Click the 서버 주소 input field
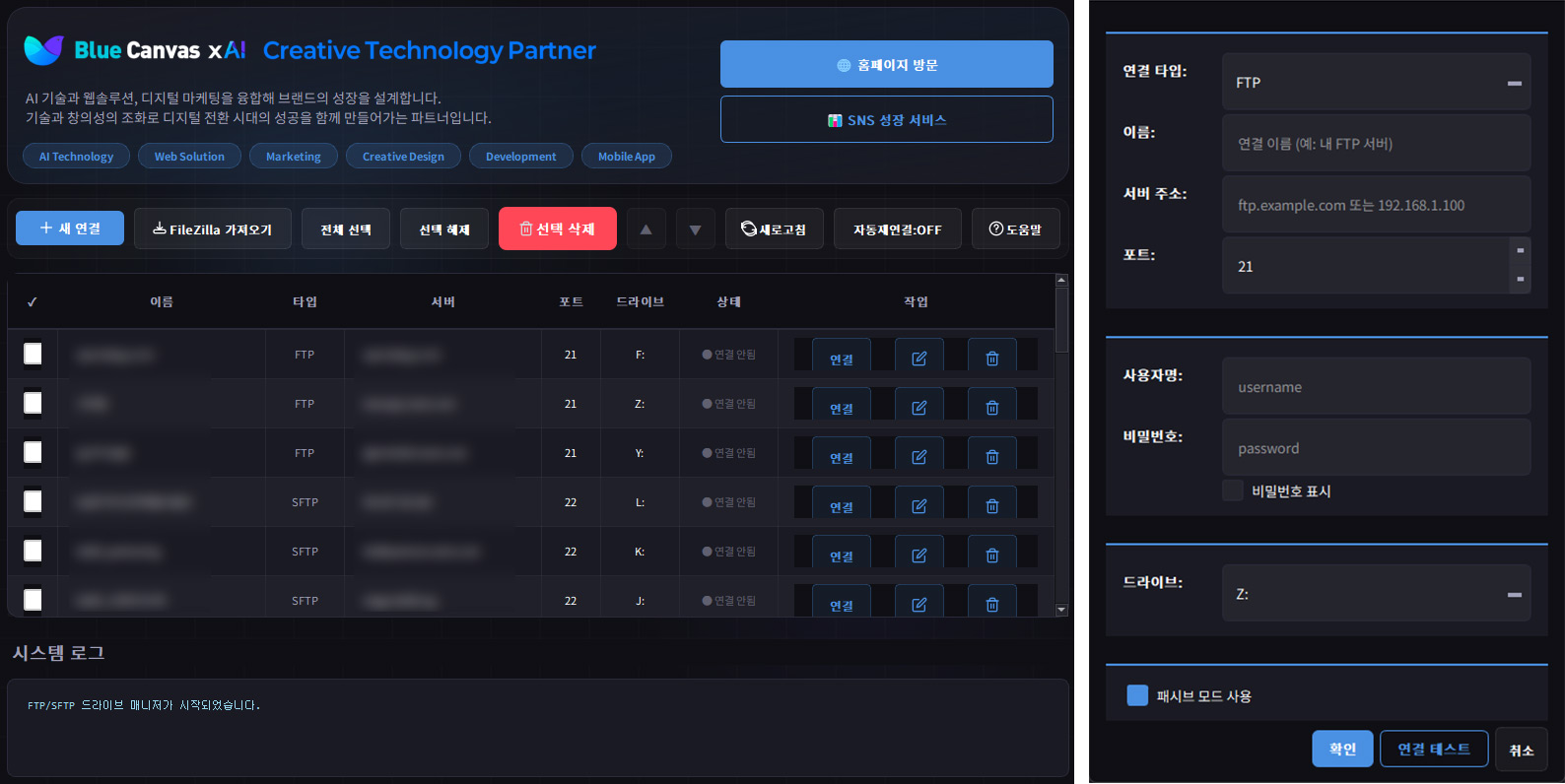1565x784 pixels. [1375, 205]
